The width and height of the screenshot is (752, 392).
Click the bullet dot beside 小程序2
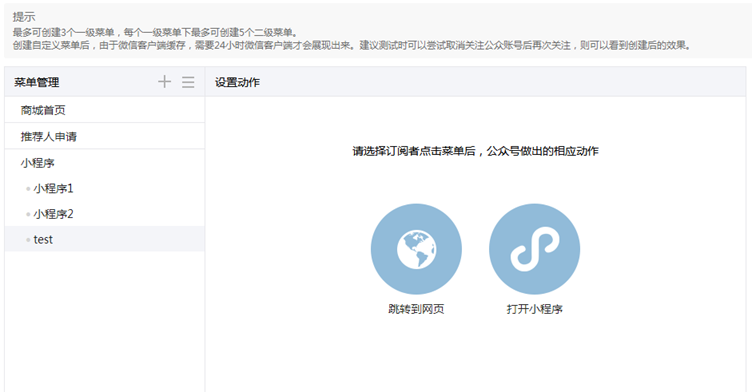tap(28, 214)
